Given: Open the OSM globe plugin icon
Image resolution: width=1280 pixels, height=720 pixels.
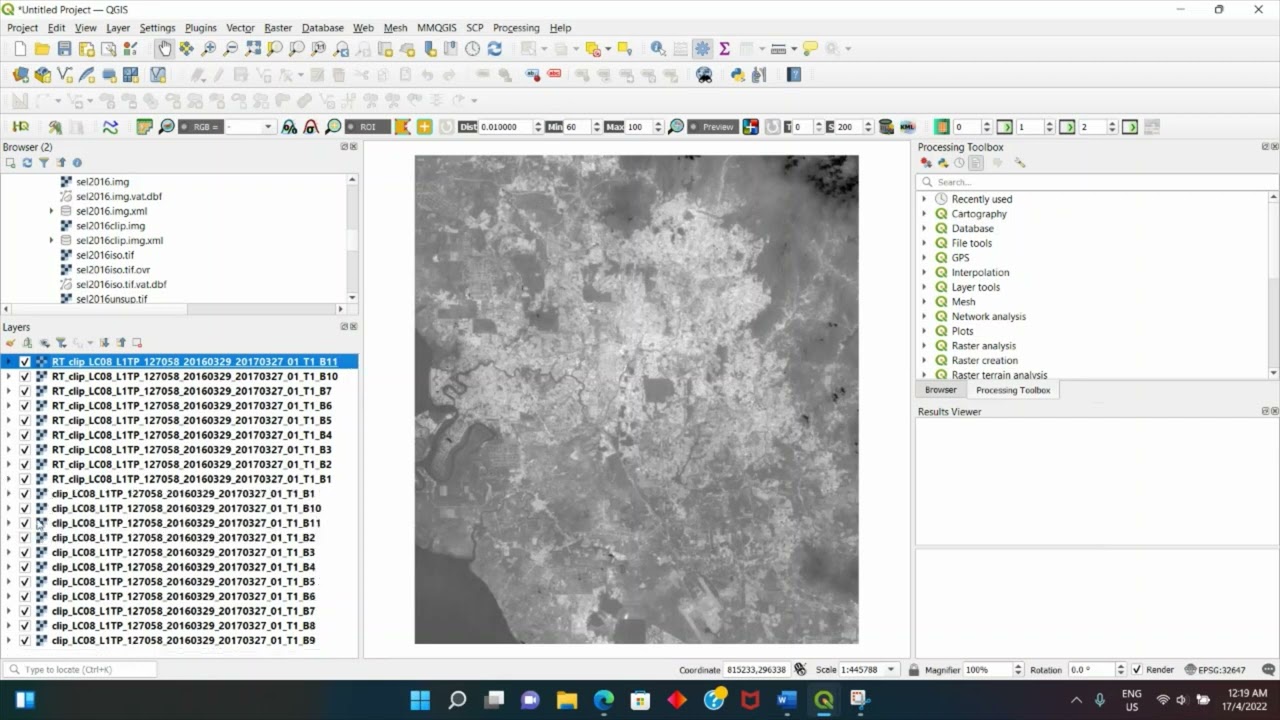Looking at the screenshot, I should (704, 75).
